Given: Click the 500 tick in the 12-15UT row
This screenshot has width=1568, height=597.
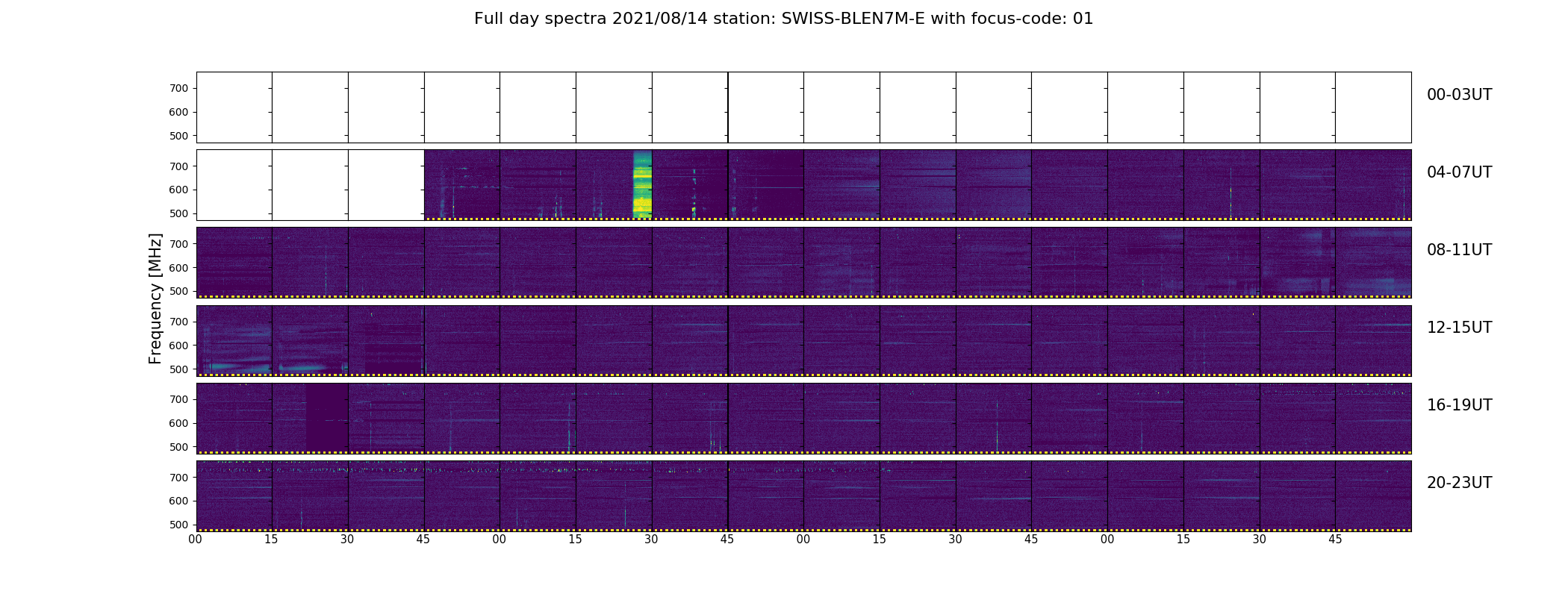Looking at the screenshot, I should click(178, 369).
